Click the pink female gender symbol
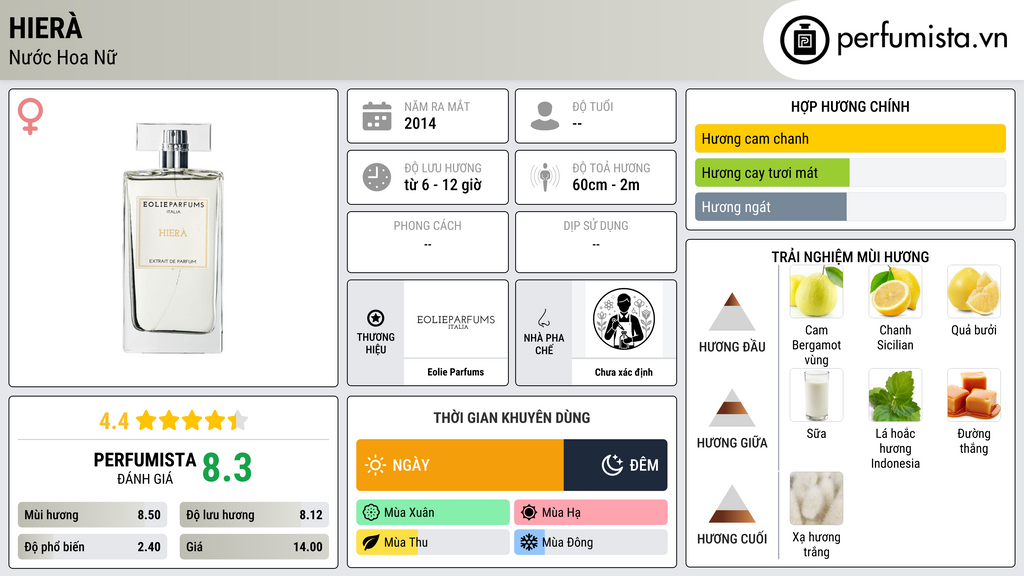Image resolution: width=1024 pixels, height=576 pixels. pos(30,116)
